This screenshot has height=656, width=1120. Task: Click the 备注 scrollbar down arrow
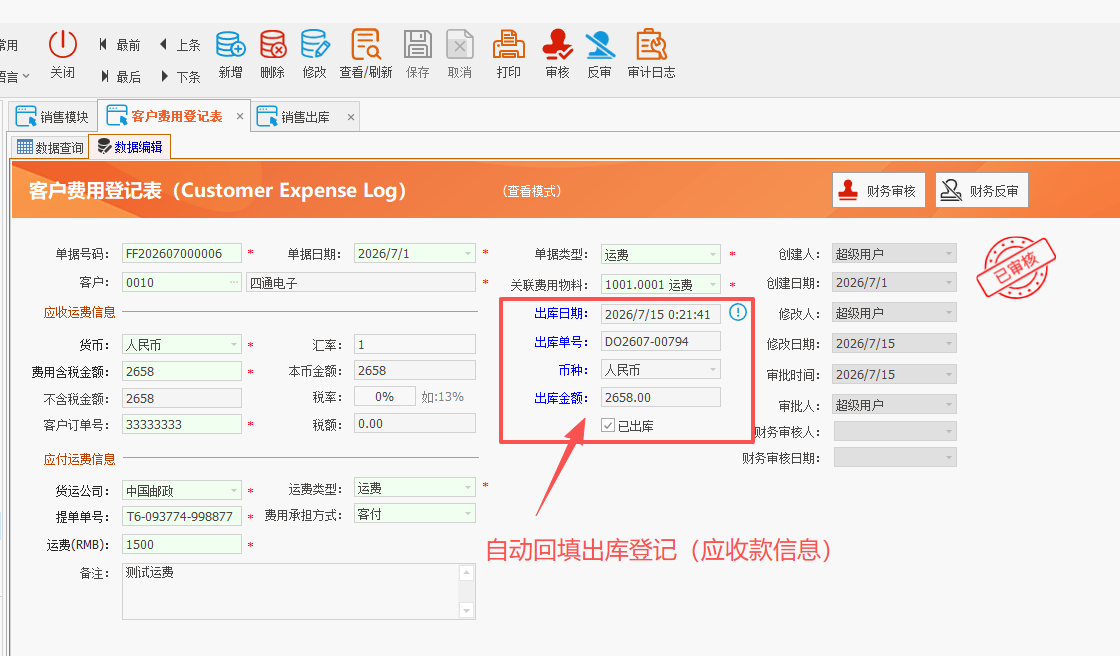pyautogui.click(x=466, y=610)
